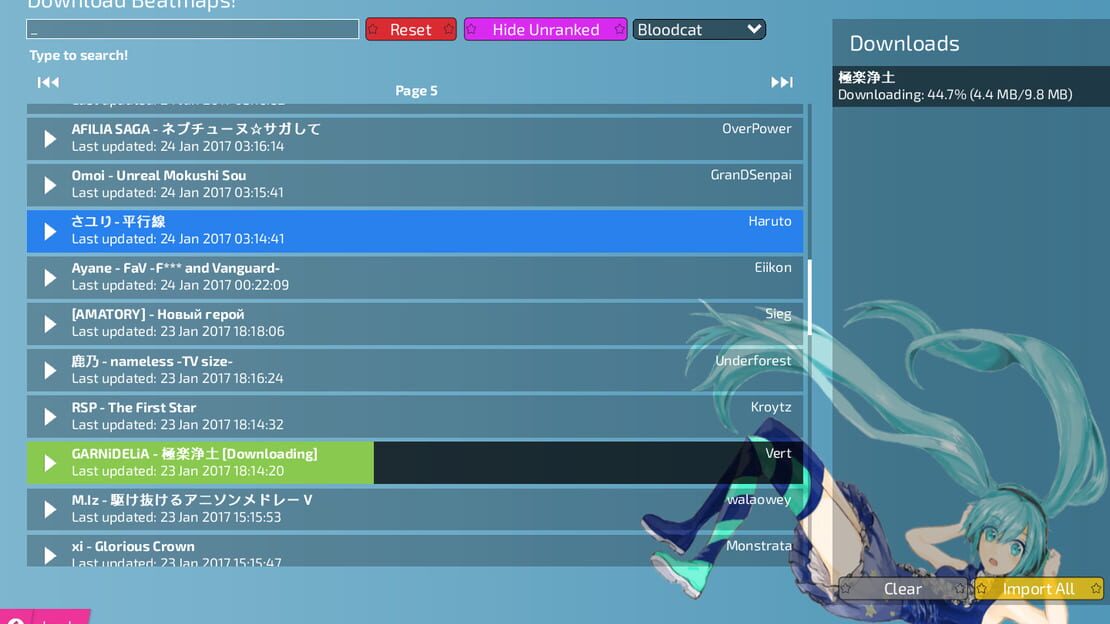
Task: Click the Page 5 indicator
Action: tap(416, 91)
